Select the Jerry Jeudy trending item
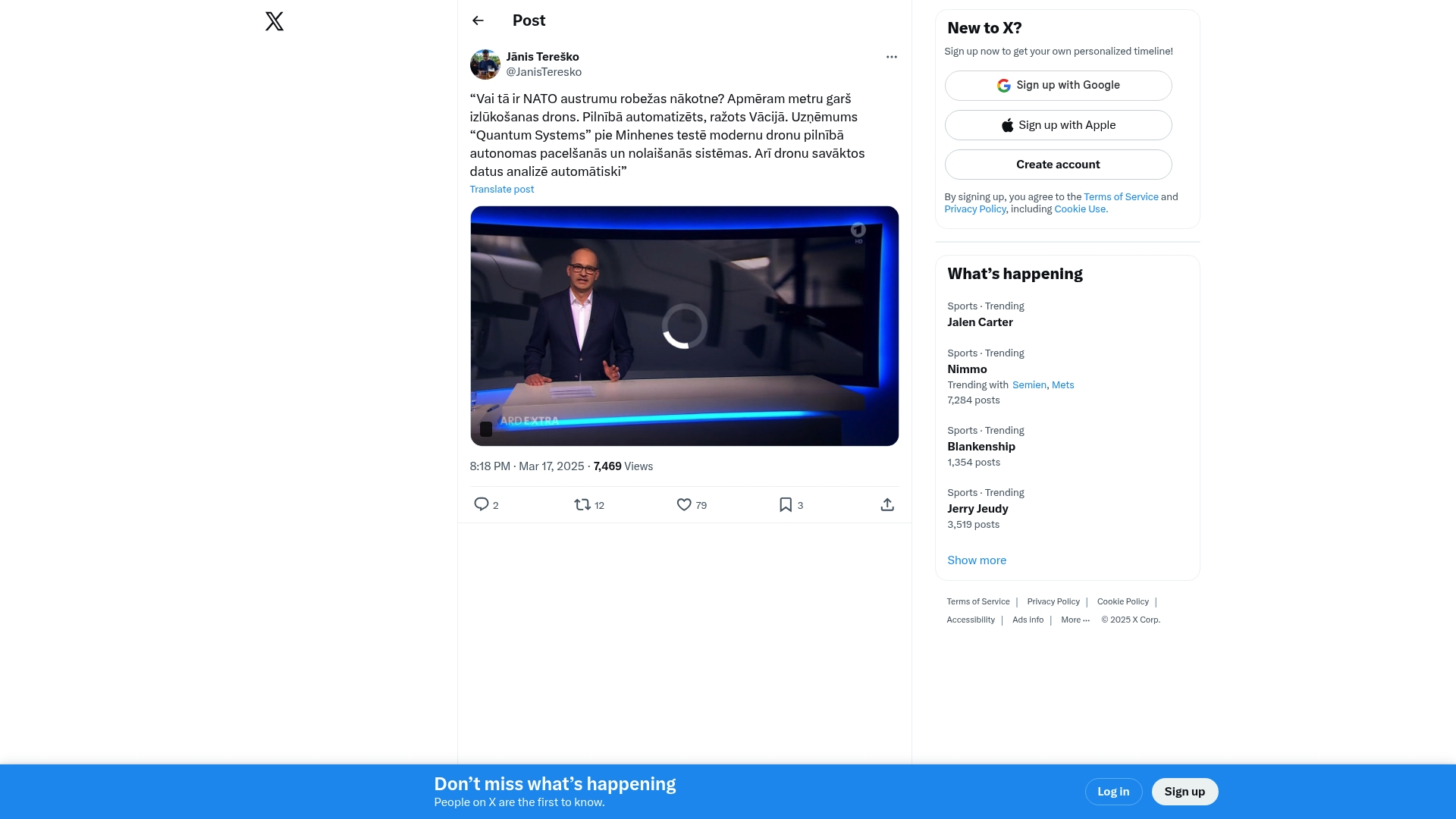This screenshot has width=1456, height=819. click(977, 509)
